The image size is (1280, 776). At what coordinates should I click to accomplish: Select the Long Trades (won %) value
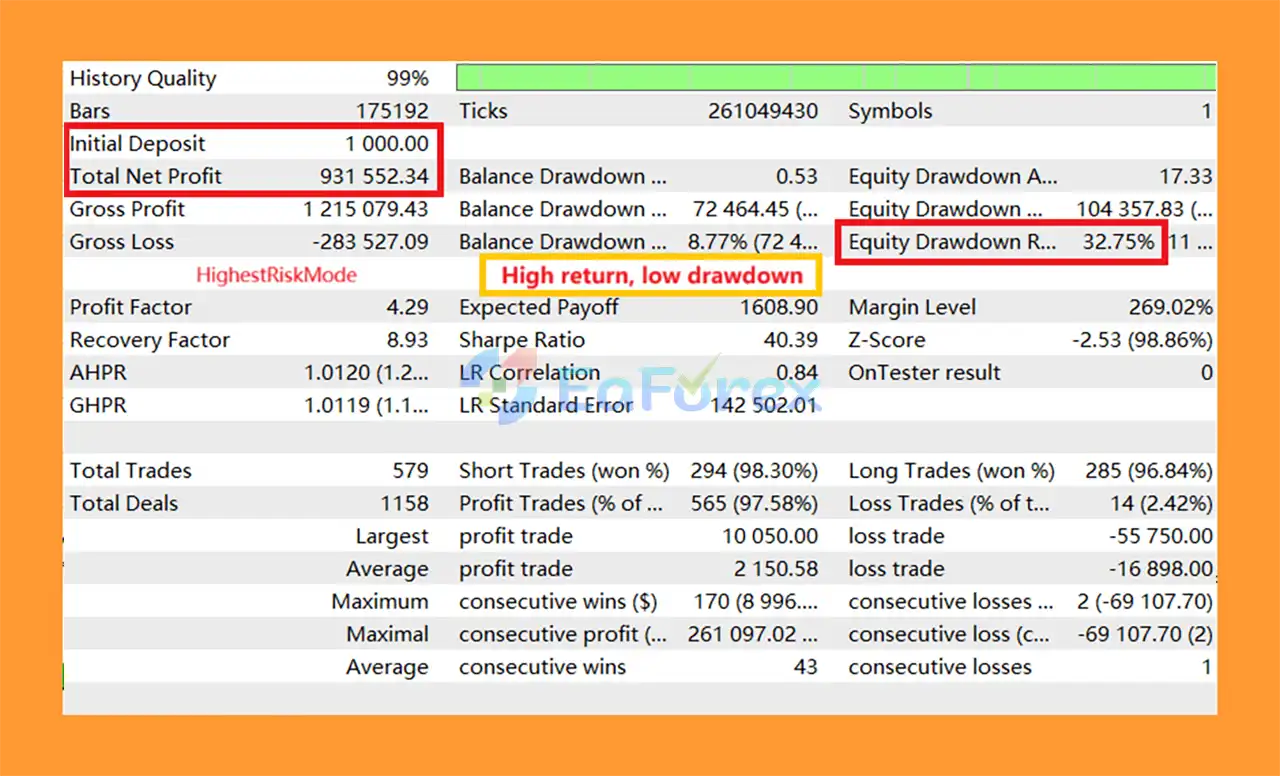pos(1148,471)
